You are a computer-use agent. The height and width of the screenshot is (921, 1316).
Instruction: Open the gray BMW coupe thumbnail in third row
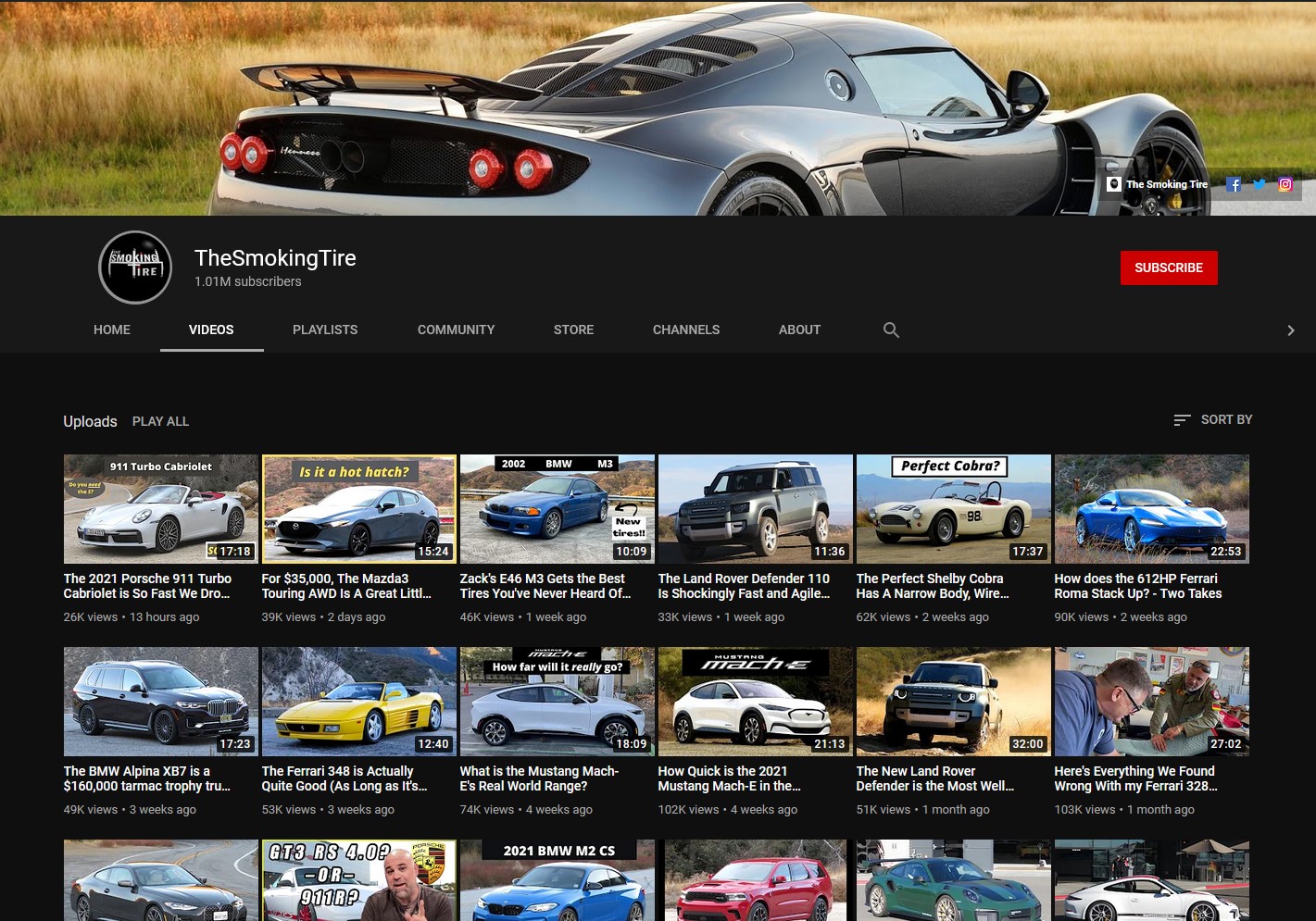160,880
